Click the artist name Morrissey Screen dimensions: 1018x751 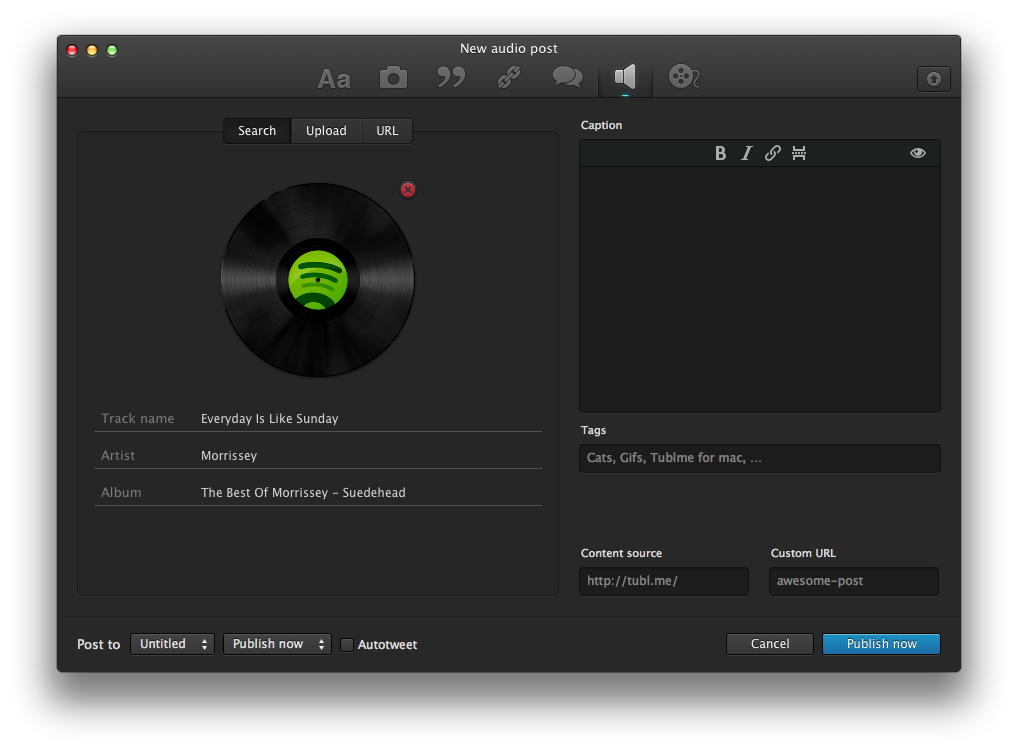click(229, 456)
